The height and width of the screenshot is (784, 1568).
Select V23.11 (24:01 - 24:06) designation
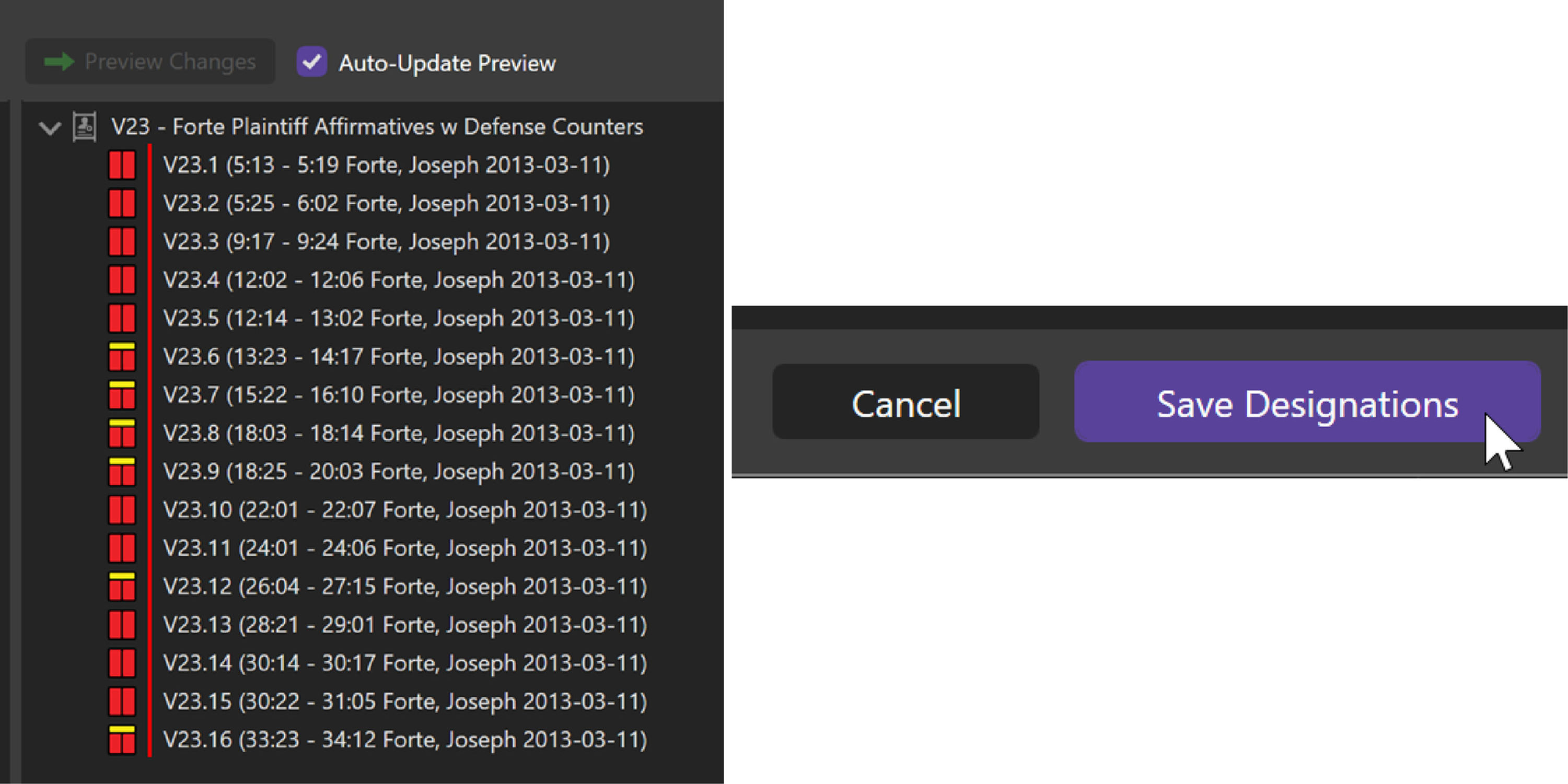point(405,548)
